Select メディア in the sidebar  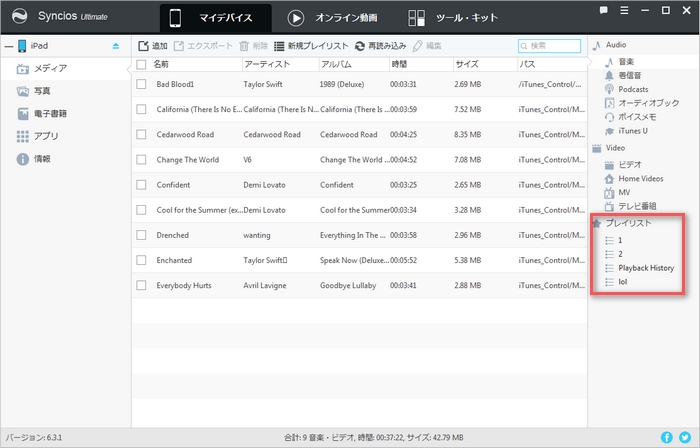point(66,68)
